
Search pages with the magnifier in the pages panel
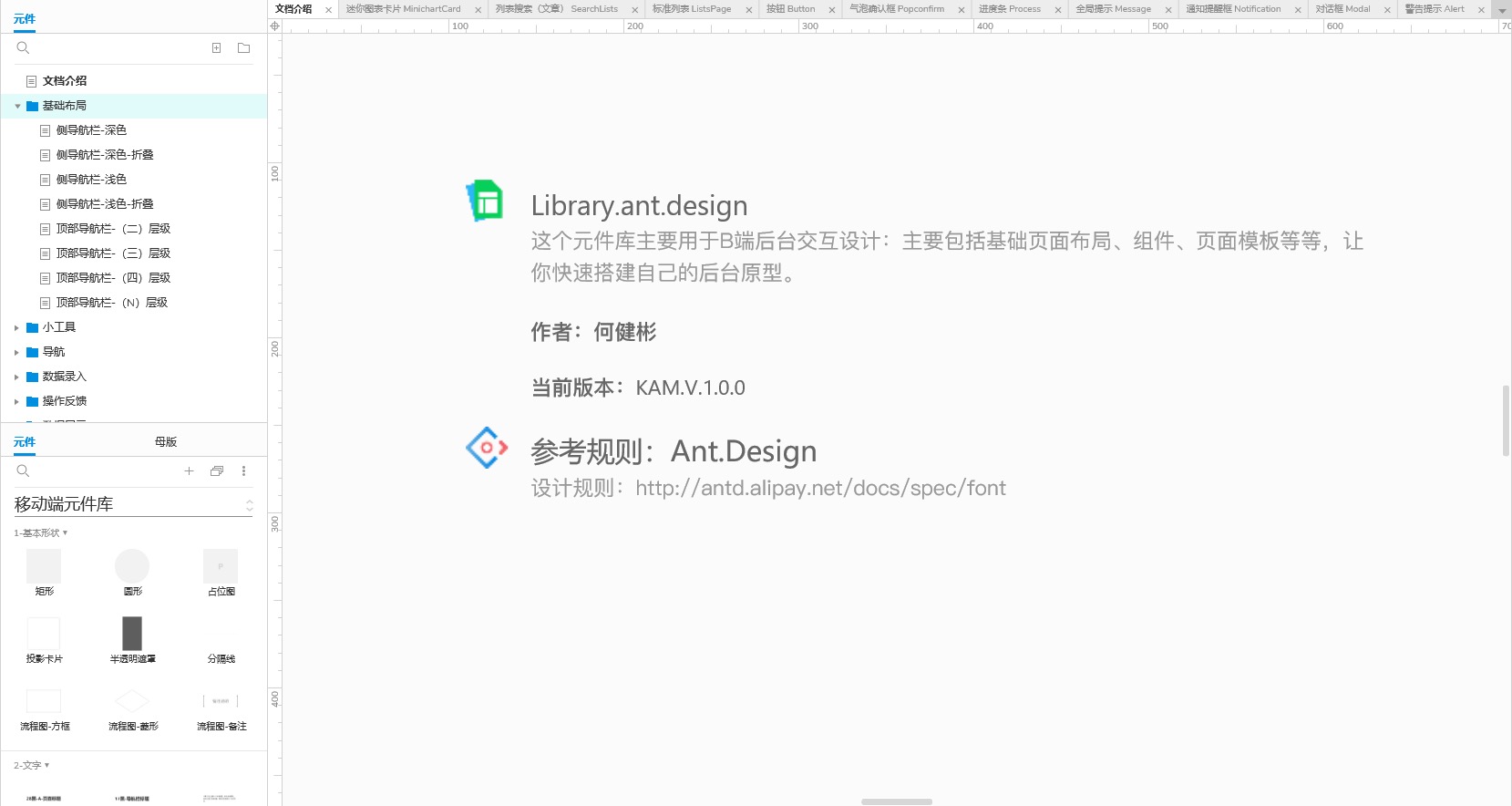point(24,47)
